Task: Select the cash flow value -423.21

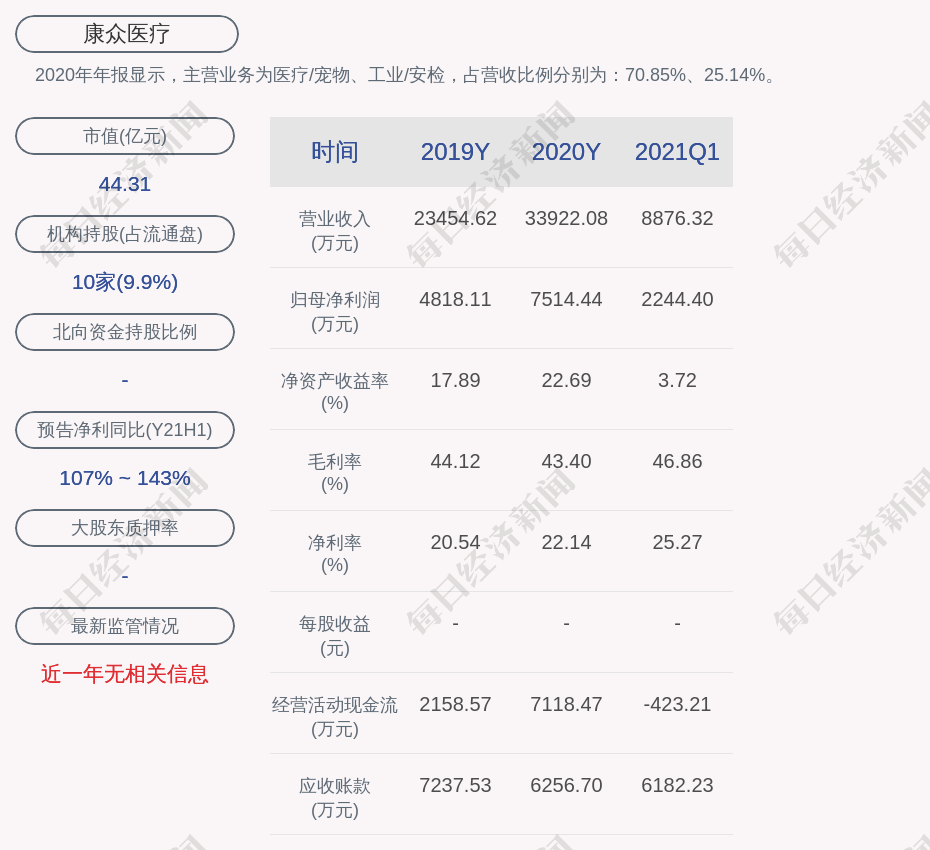Action: point(677,704)
